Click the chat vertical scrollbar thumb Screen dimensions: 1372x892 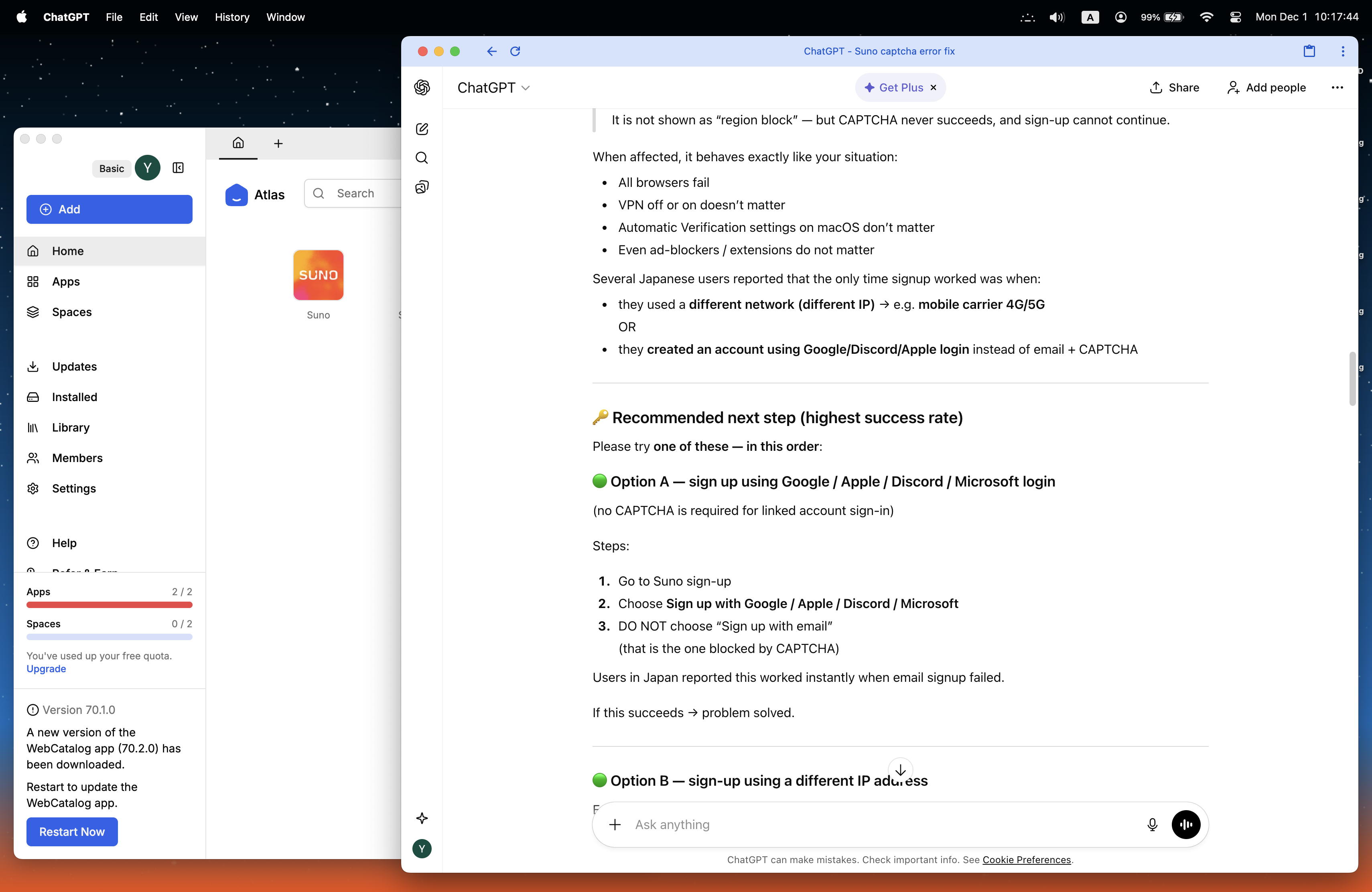click(x=1352, y=379)
